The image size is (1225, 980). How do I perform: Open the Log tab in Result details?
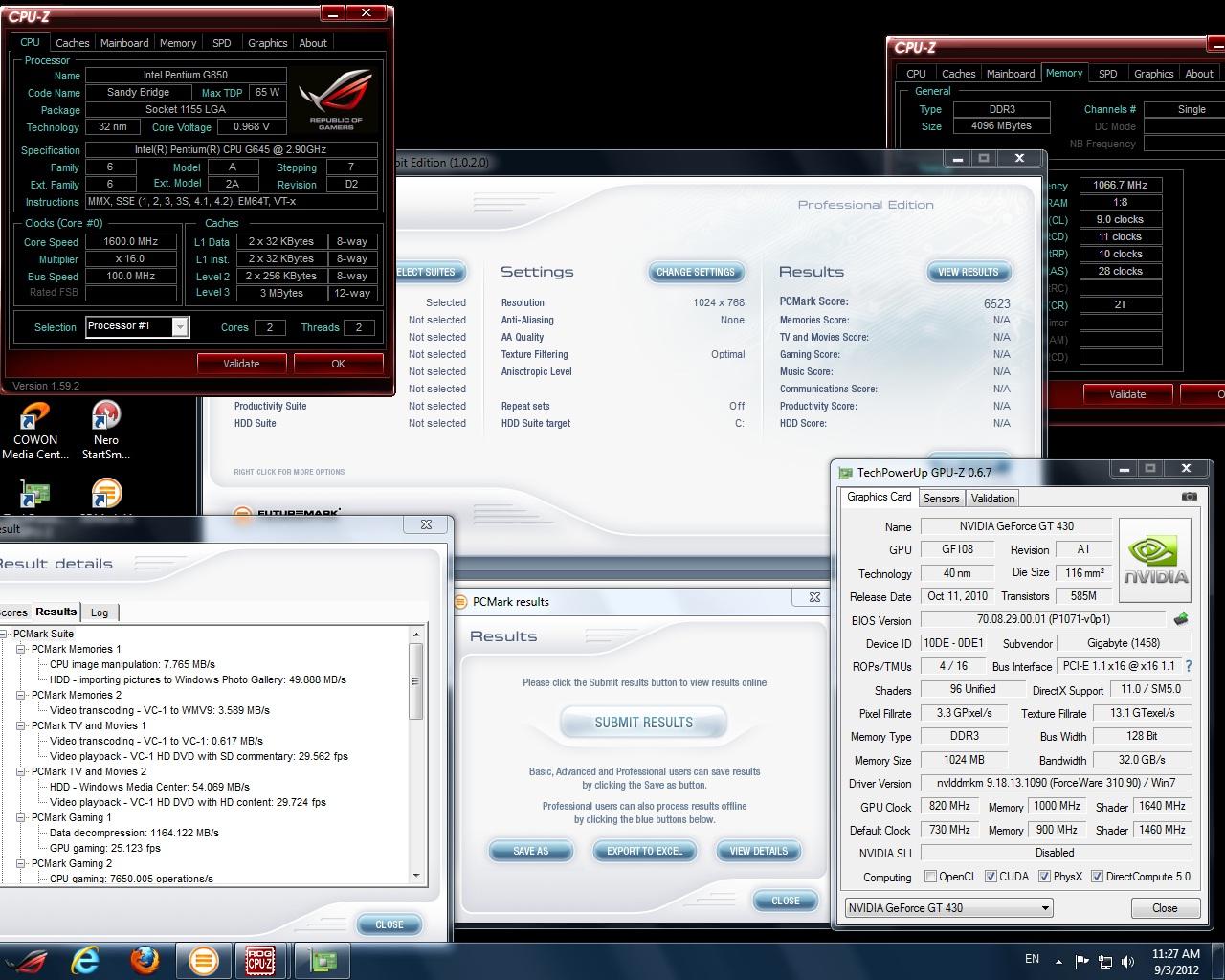pyautogui.click(x=100, y=612)
